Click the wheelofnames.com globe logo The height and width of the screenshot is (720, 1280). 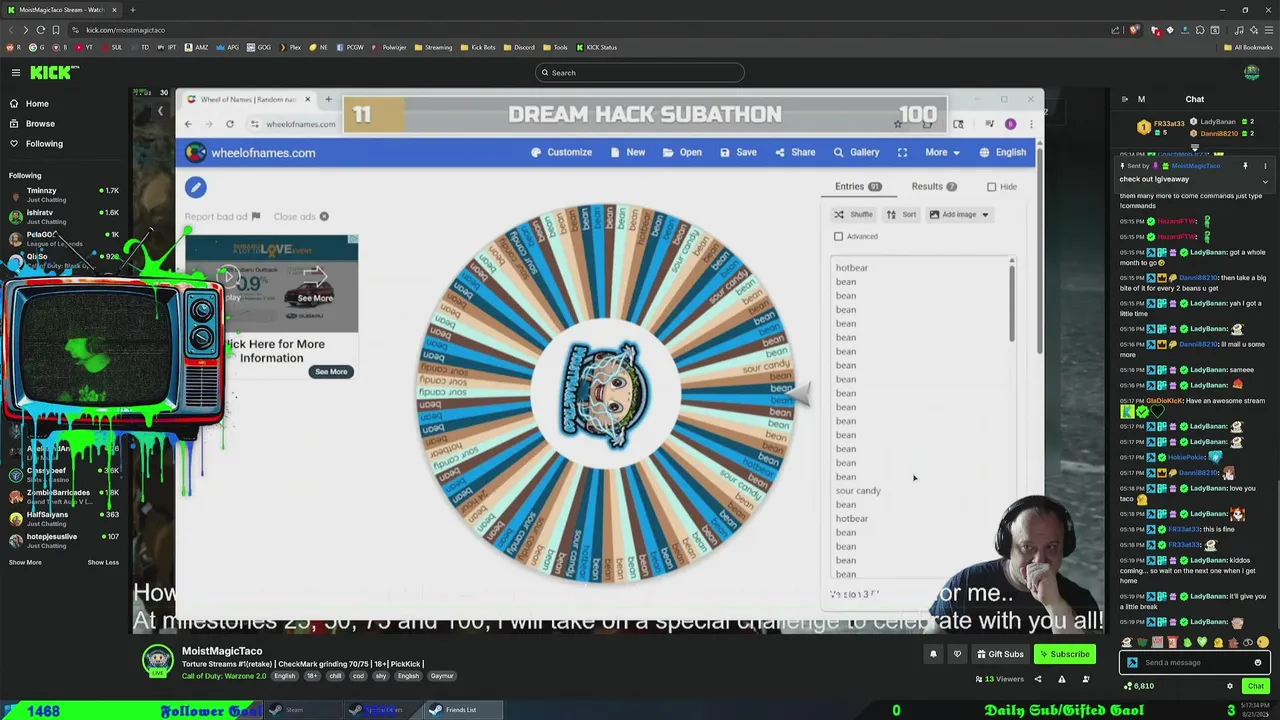coord(196,152)
